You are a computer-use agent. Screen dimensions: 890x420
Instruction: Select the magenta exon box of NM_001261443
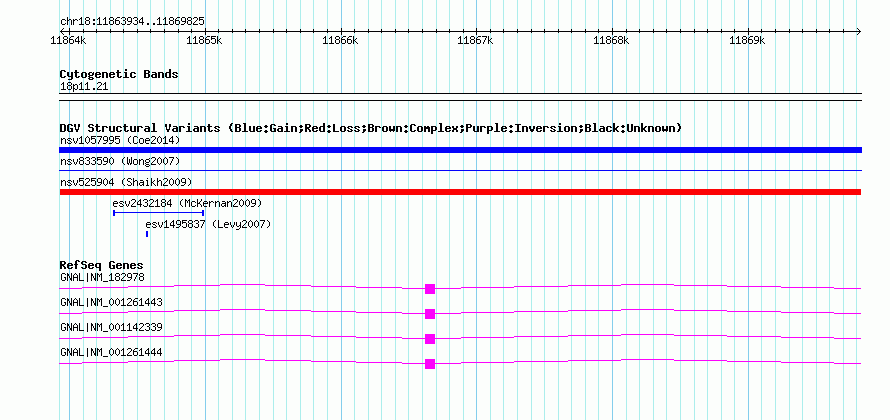point(430,314)
